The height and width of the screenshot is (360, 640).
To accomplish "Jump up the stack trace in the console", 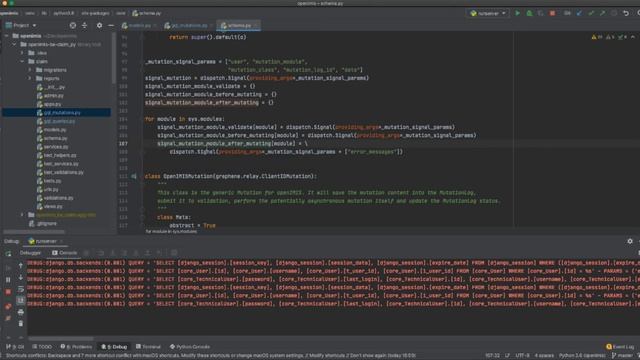I will pyautogui.click(x=21, y=265).
